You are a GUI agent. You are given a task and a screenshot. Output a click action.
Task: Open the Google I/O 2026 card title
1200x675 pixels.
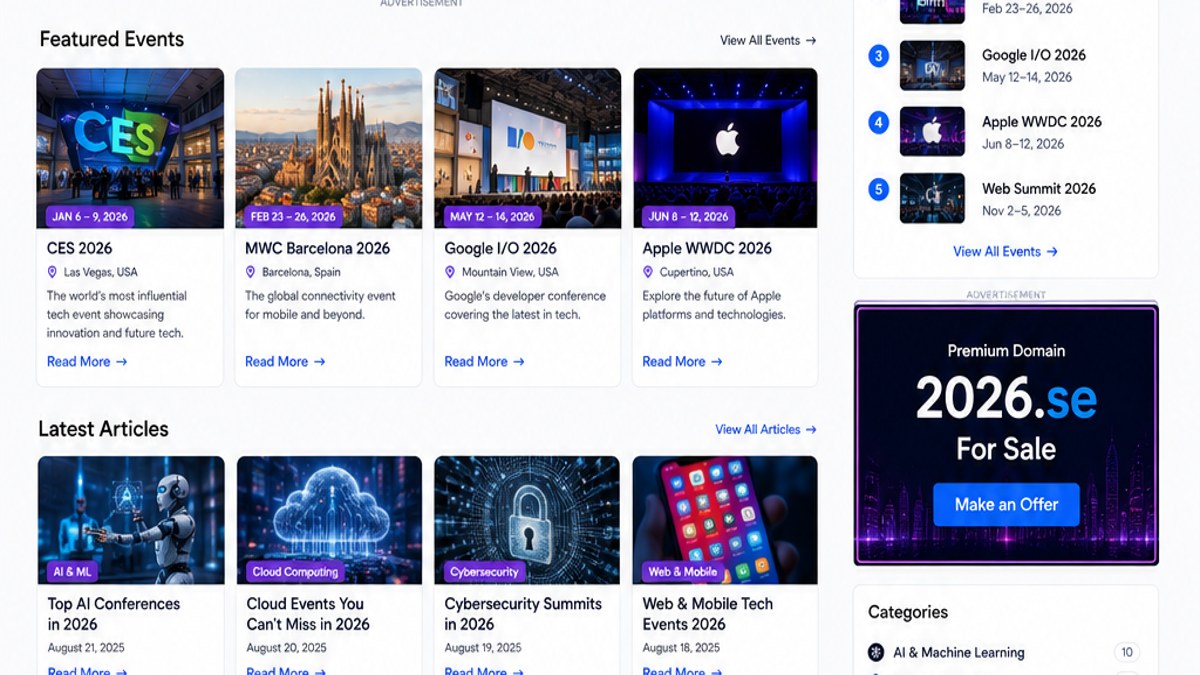tap(500, 248)
